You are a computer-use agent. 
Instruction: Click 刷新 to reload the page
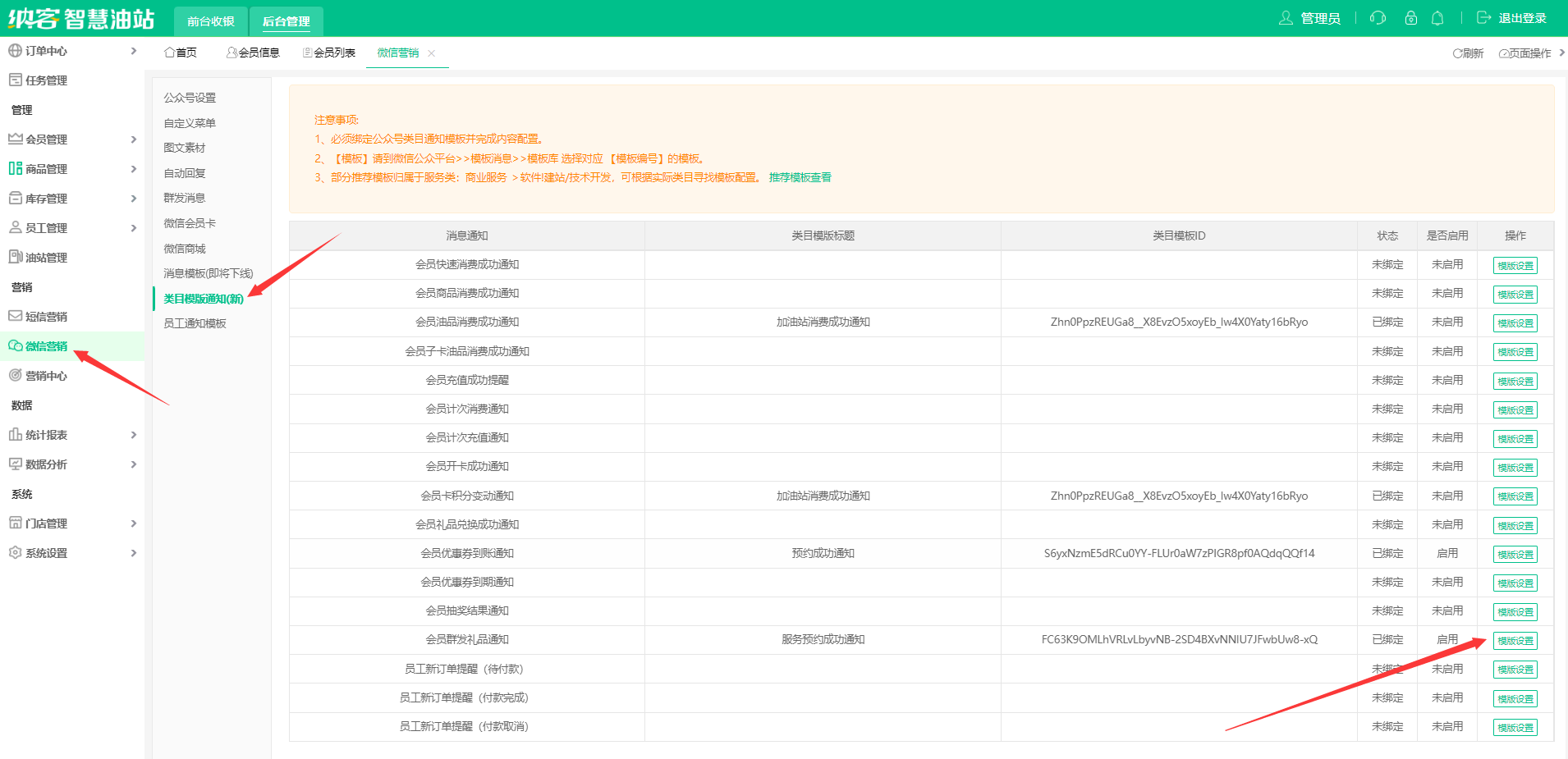tap(1469, 52)
